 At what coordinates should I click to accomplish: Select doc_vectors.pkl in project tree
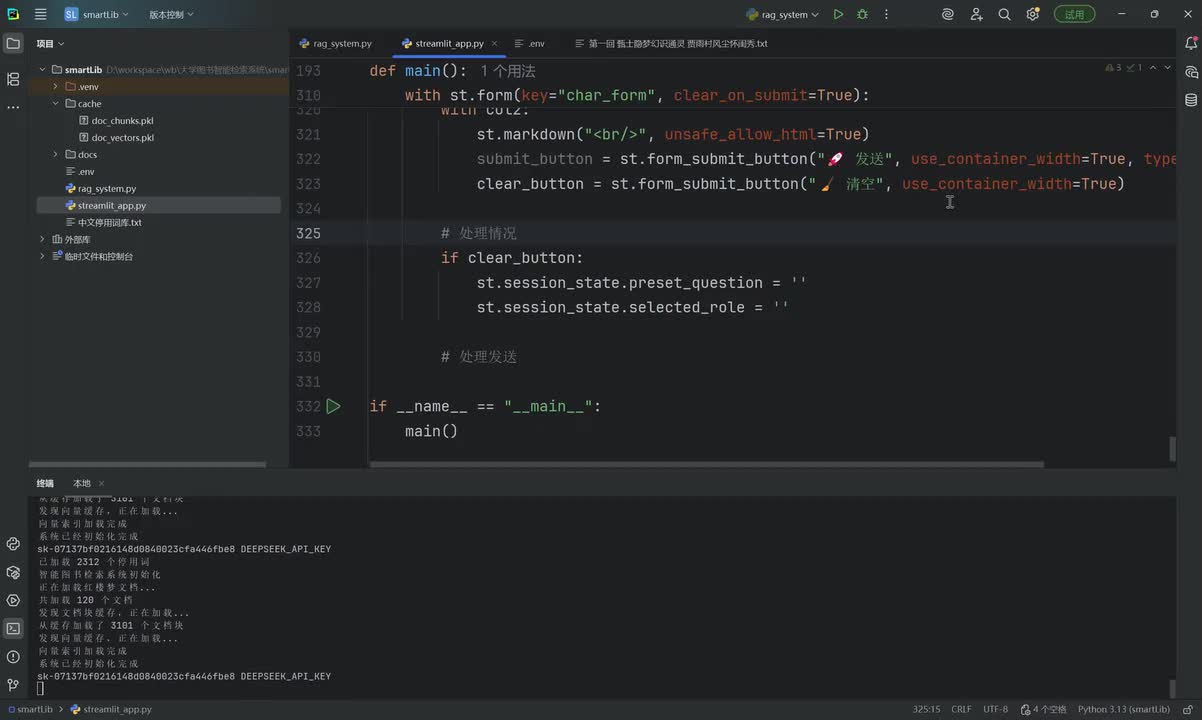click(x=116, y=138)
